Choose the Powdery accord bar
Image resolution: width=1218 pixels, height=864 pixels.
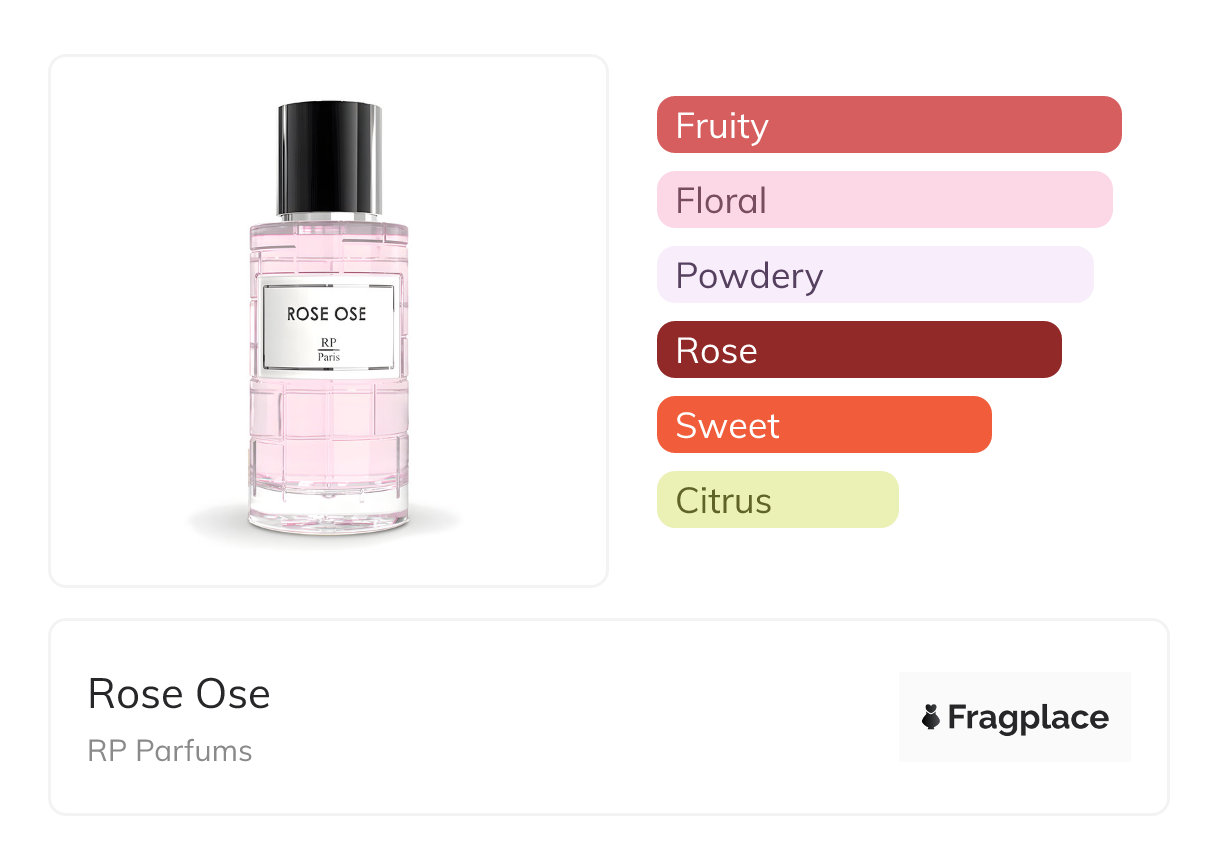click(874, 275)
